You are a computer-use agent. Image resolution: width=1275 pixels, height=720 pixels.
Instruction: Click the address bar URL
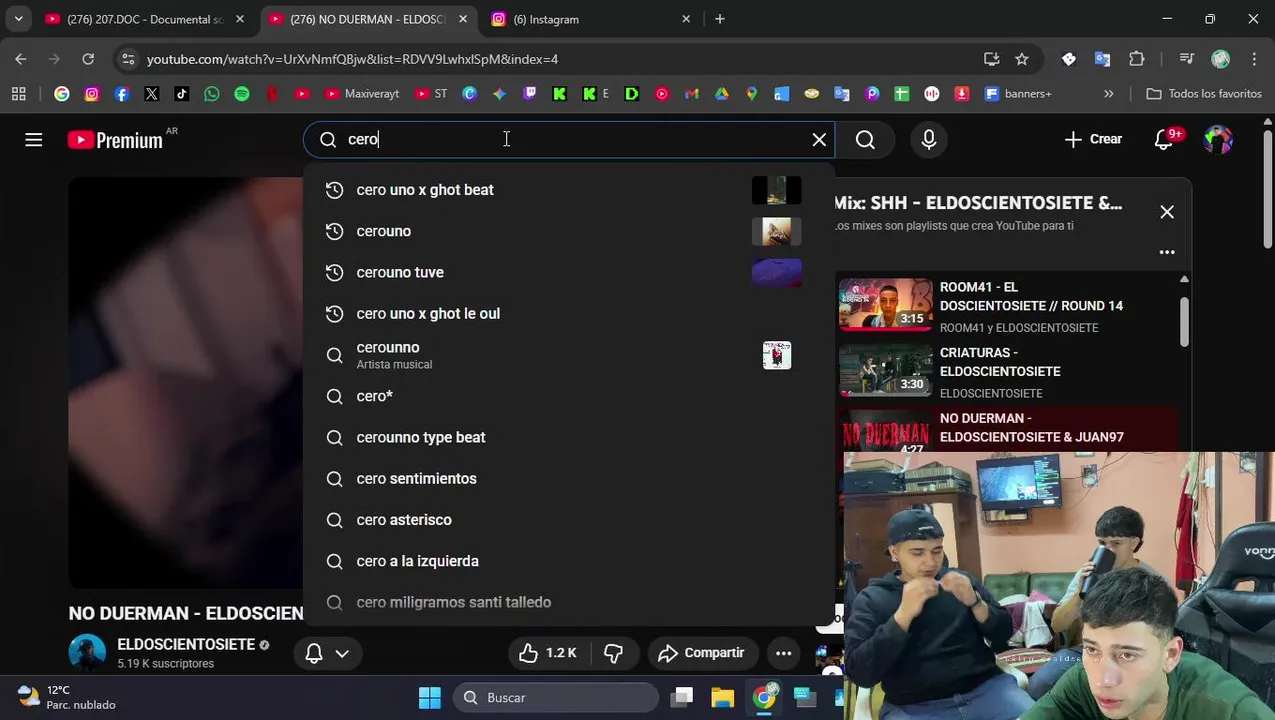(x=352, y=60)
